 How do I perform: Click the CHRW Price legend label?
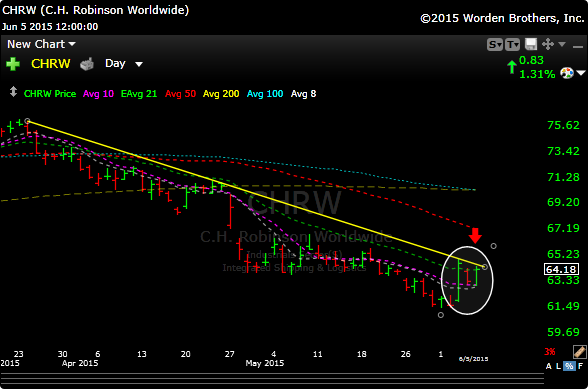point(50,94)
